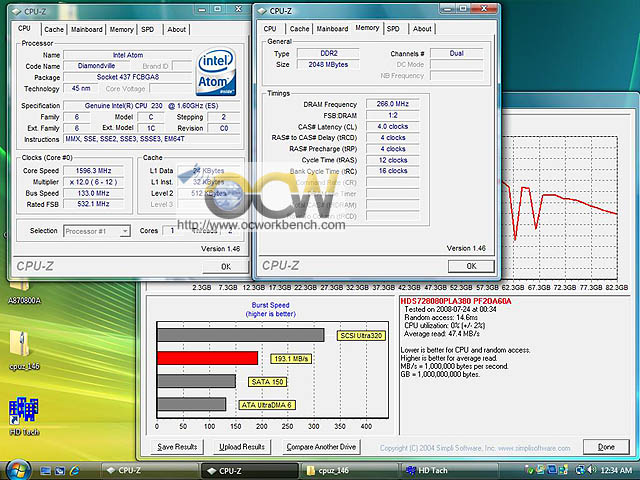Select CPU tab in processor CPU-Z window
Viewport: 640px width, 480px height.
pyautogui.click(x=24, y=28)
